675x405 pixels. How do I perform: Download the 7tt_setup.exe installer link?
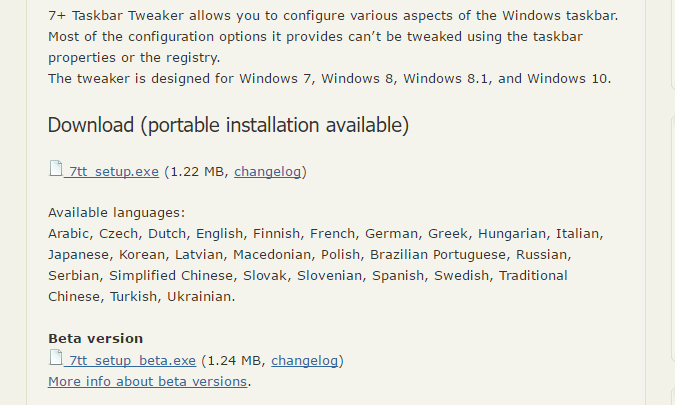pyautogui.click(x=114, y=171)
